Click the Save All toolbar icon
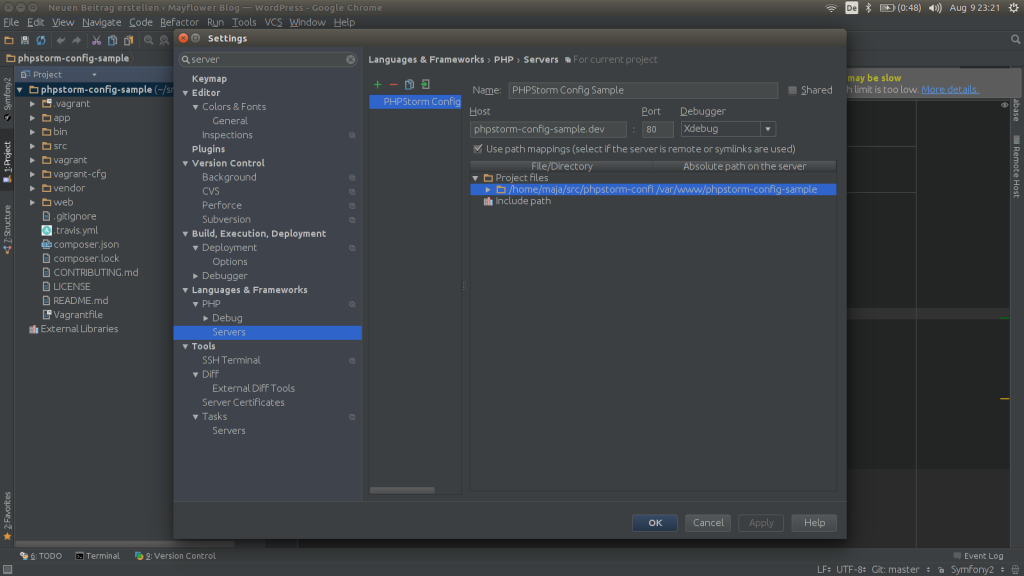 pyautogui.click(x=25, y=40)
